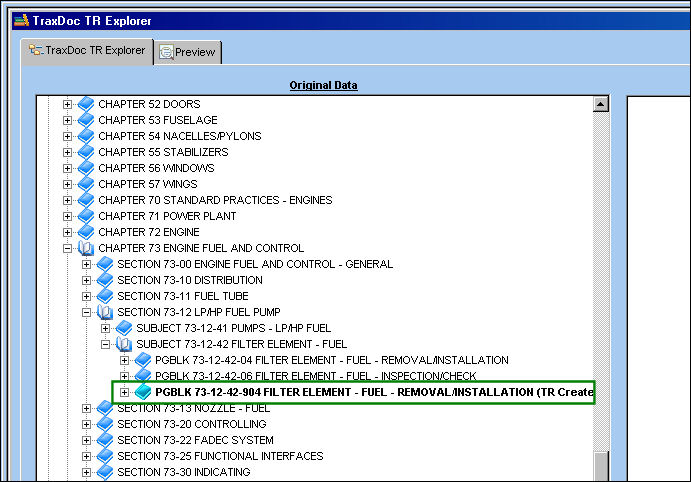Click the SECTION 73-13 NOZZLE - FUEL book icon
The height and width of the screenshot is (482, 691).
105,408
